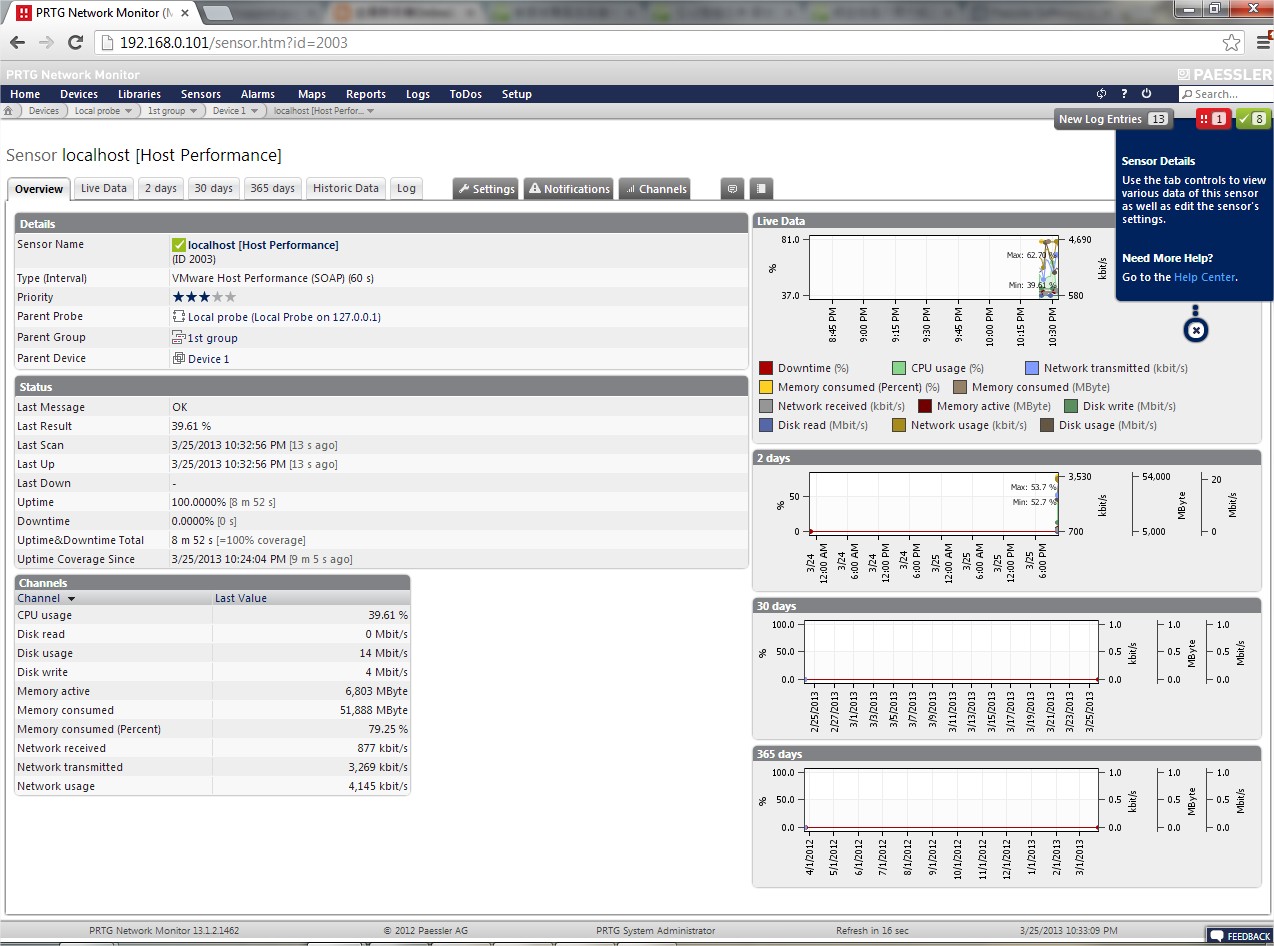This screenshot has width=1274, height=946.
Task: Toggle the Disk usage legend swatch
Action: click(1047, 425)
